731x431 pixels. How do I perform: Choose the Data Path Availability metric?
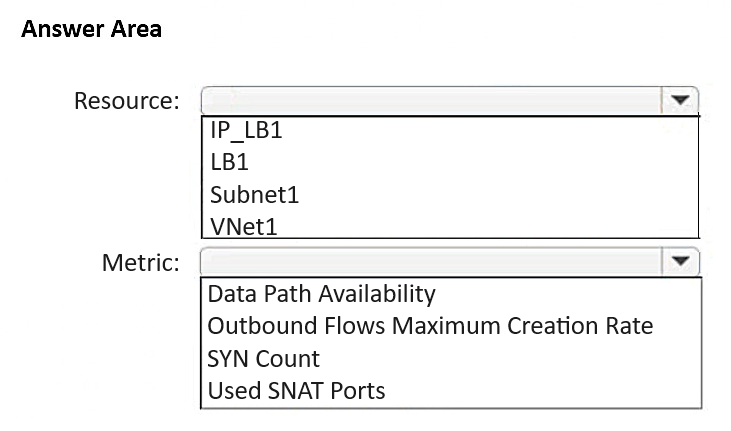point(321,294)
